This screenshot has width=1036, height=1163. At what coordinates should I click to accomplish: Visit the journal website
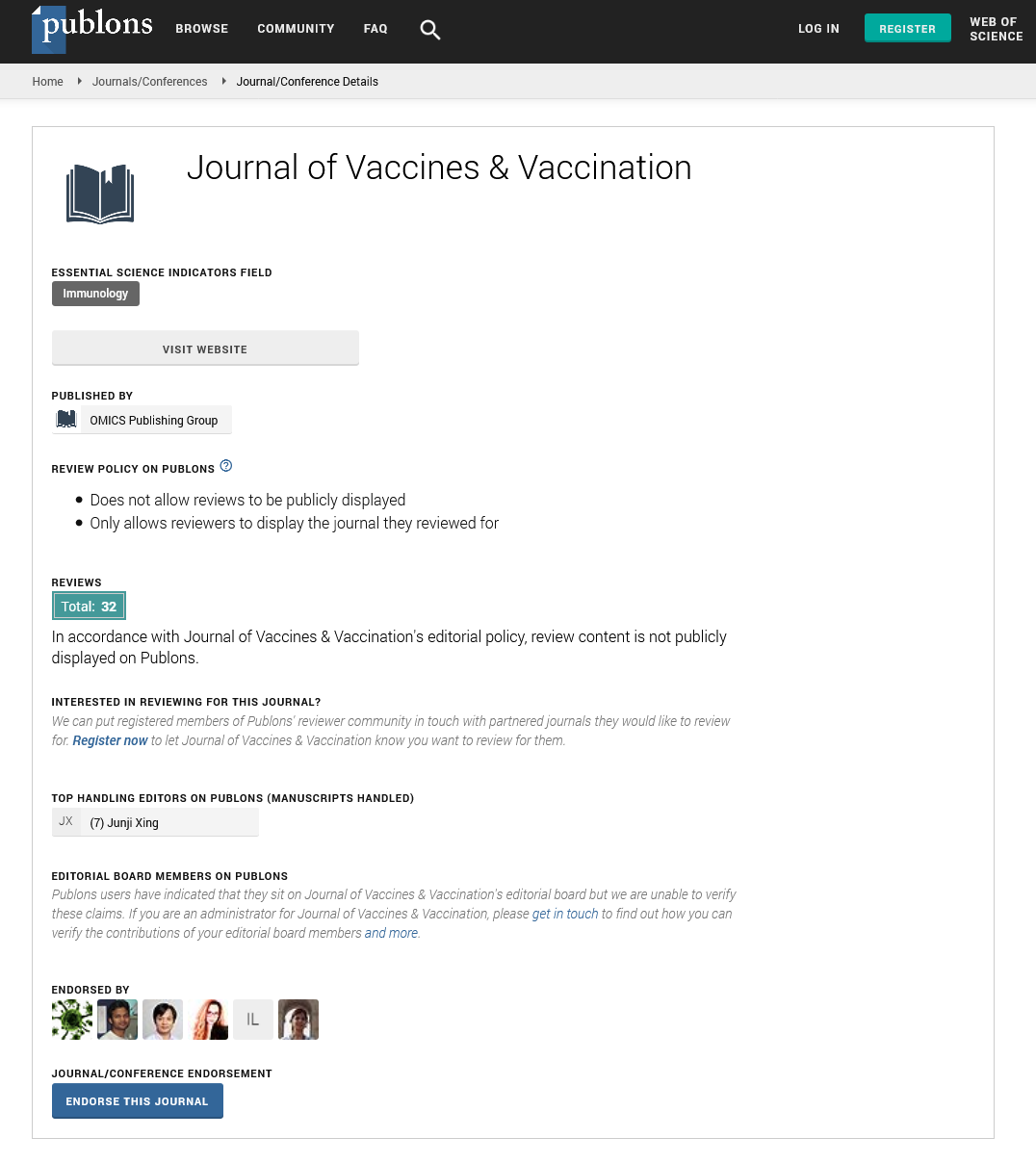click(x=205, y=349)
